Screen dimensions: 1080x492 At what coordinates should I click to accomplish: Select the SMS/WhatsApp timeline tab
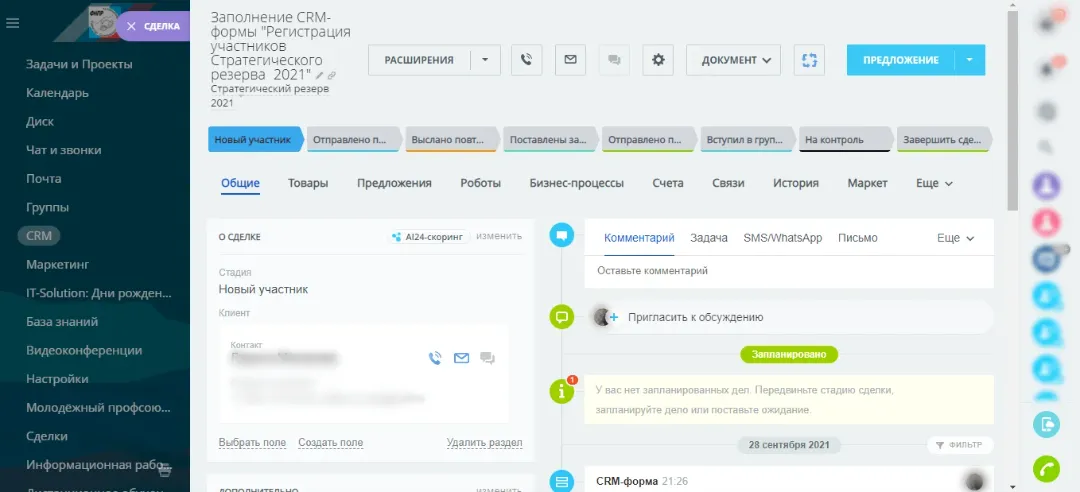pos(782,238)
